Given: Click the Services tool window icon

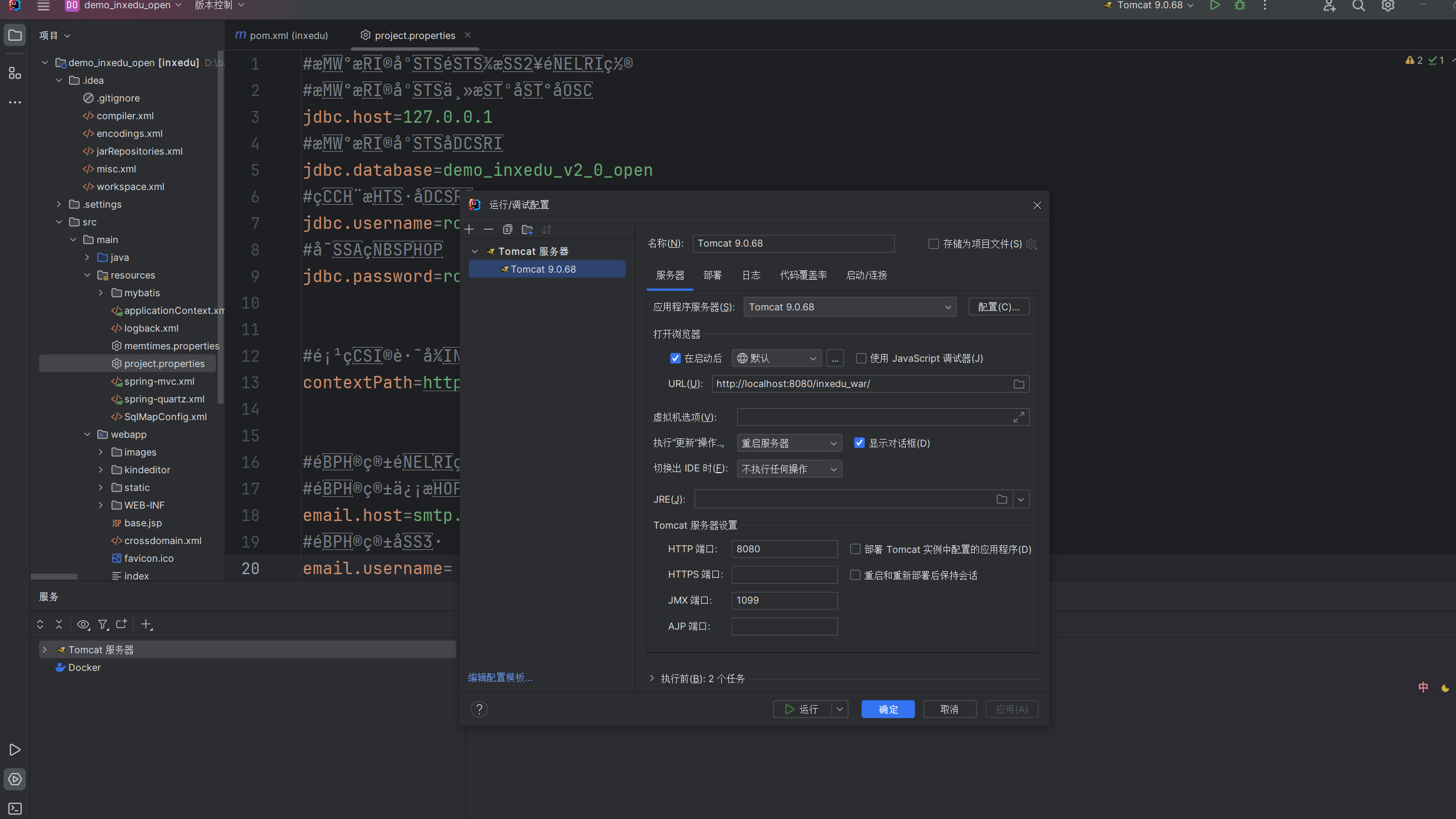Looking at the screenshot, I should [x=15, y=779].
